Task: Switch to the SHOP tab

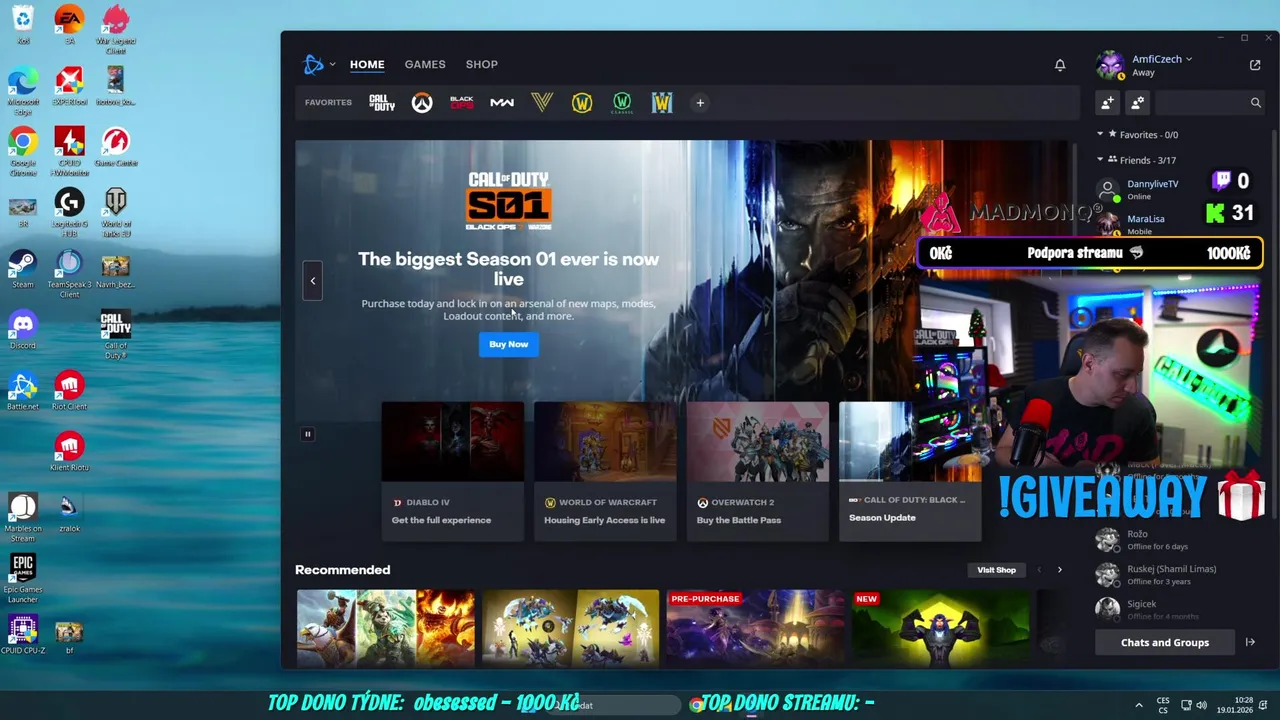Action: click(481, 64)
